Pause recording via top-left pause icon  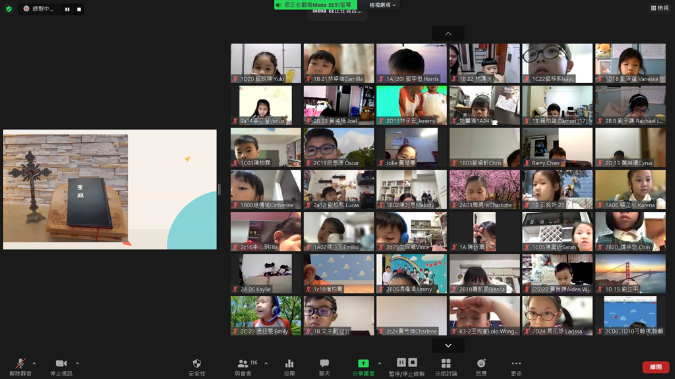pos(67,9)
